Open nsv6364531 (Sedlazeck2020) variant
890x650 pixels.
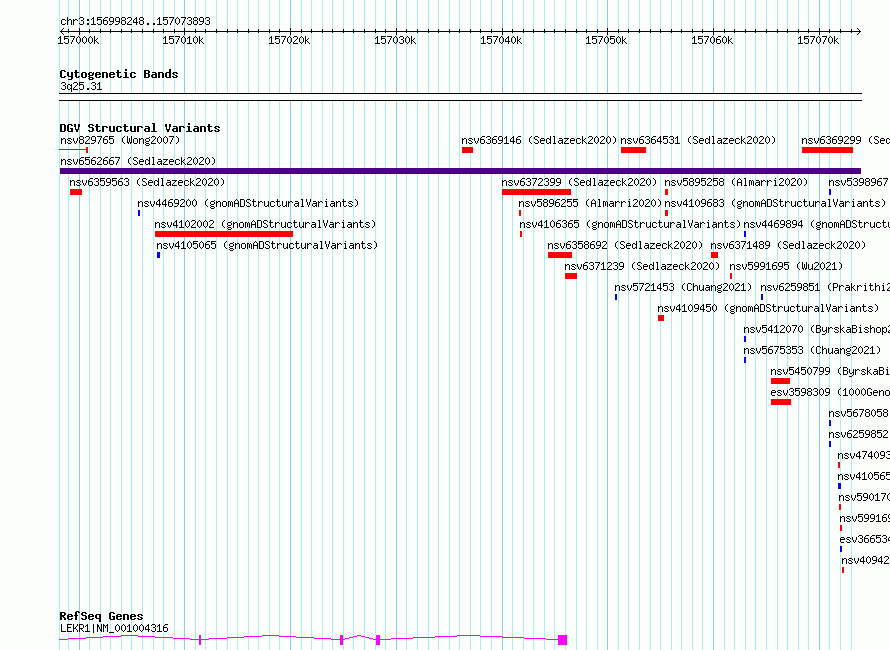pyautogui.click(x=698, y=140)
